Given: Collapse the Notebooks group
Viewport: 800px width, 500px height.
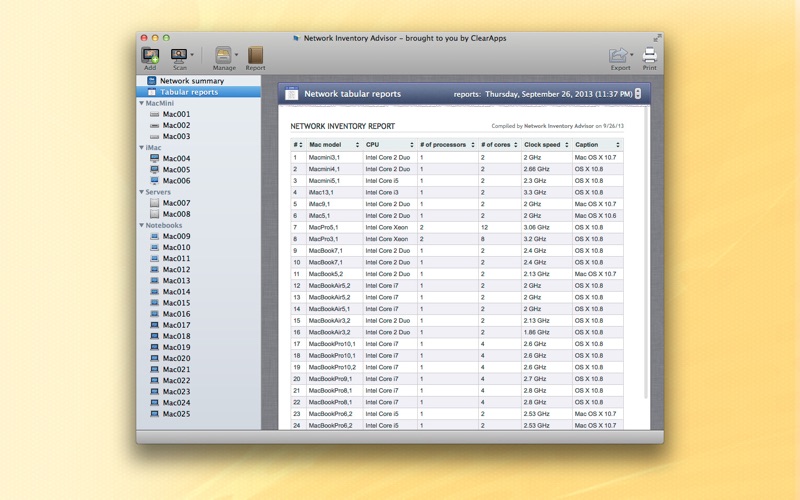Looking at the screenshot, I should pyautogui.click(x=141, y=225).
